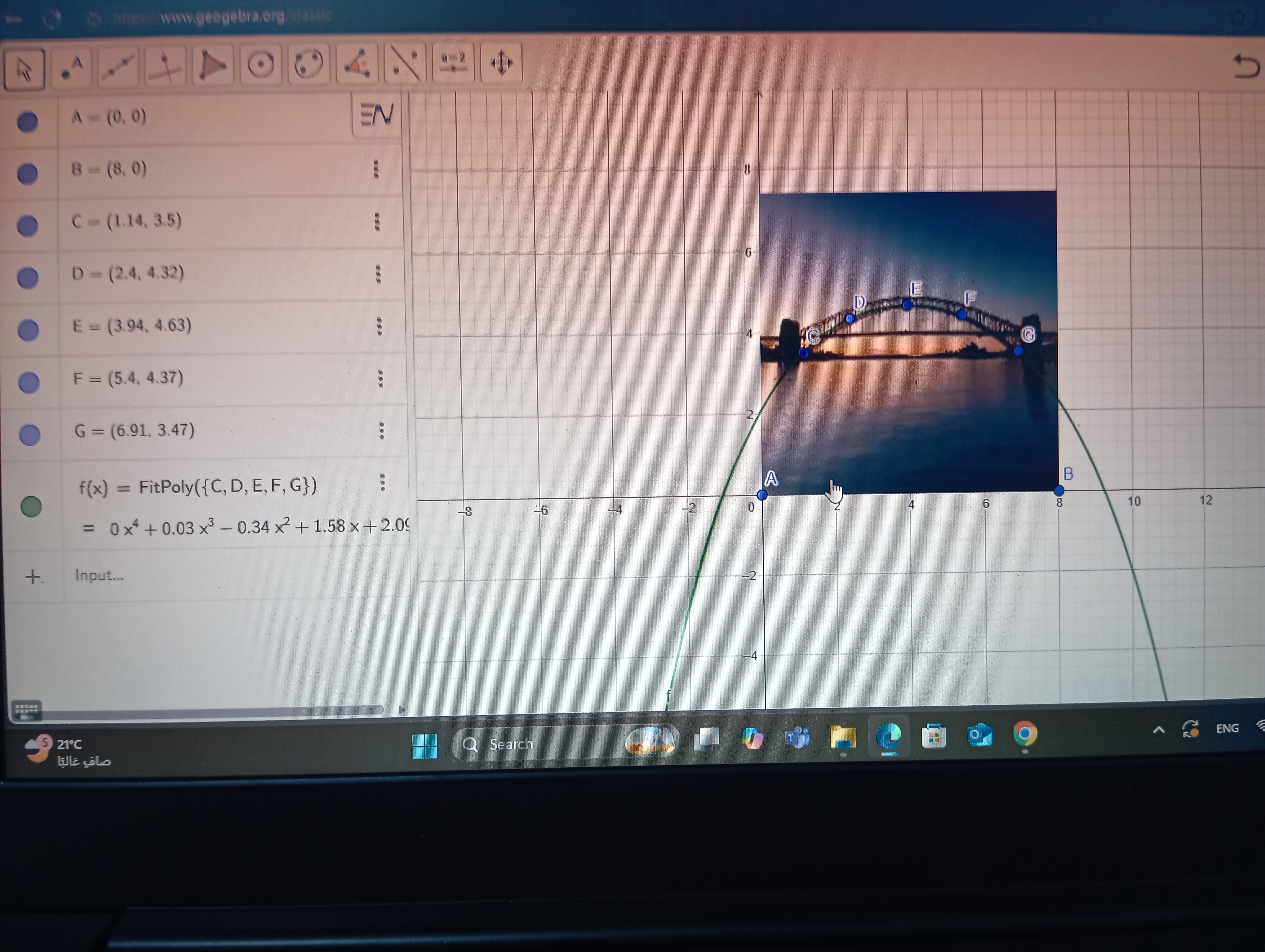Pick the Circle with Center tool
This screenshot has height=952, width=1265.
point(261,64)
